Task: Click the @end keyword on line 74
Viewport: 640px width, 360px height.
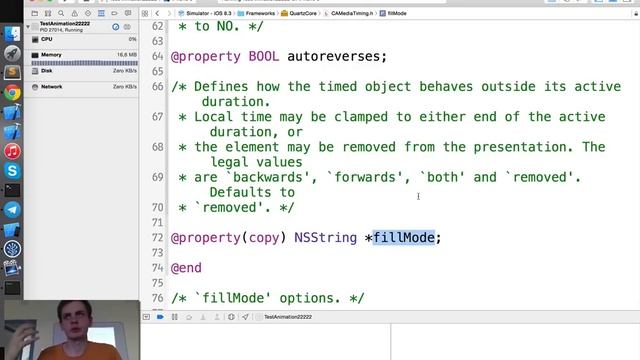Action: pyautogui.click(x=186, y=268)
